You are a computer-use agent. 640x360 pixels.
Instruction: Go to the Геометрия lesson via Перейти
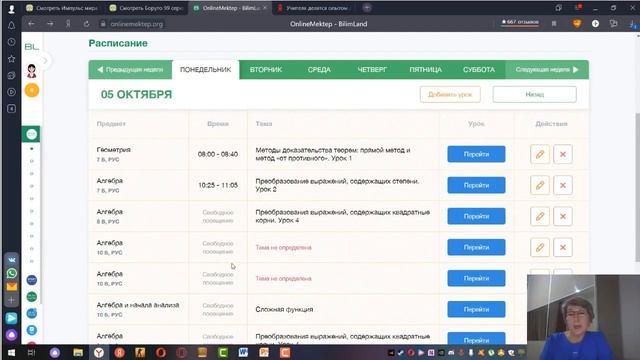tap(476, 154)
